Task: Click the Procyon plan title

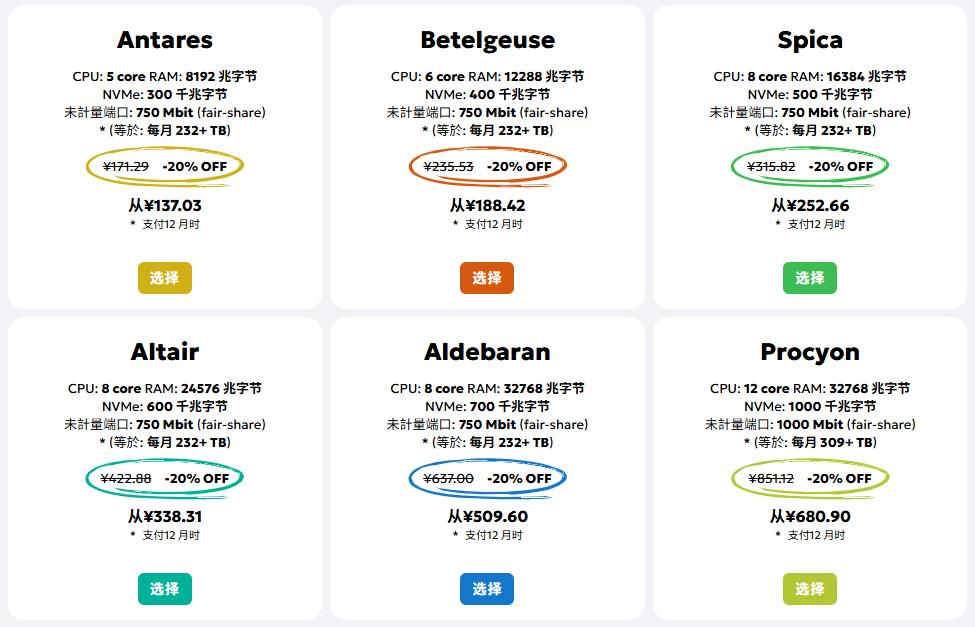Action: (x=809, y=352)
